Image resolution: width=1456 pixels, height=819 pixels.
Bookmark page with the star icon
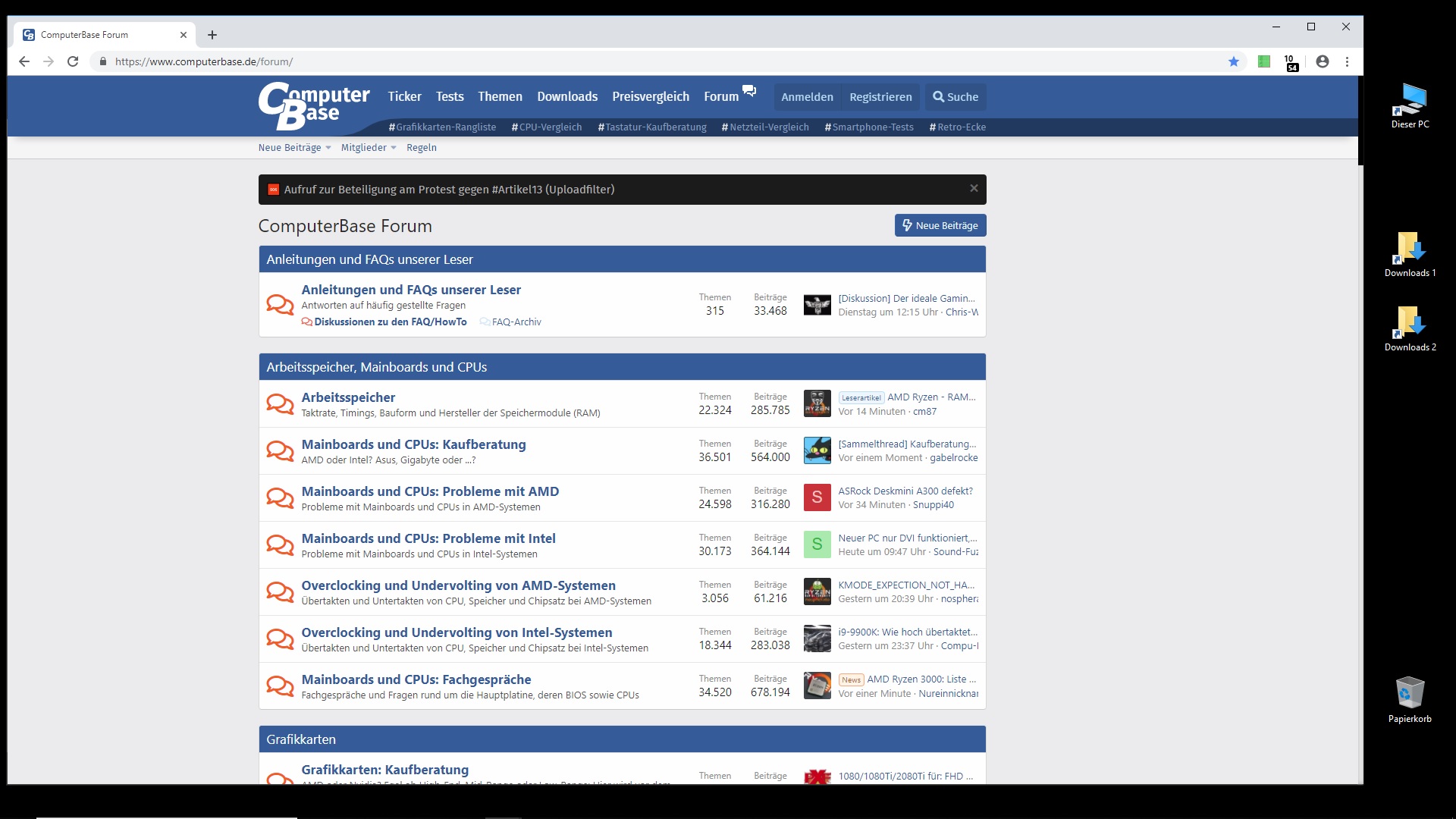(x=1234, y=61)
